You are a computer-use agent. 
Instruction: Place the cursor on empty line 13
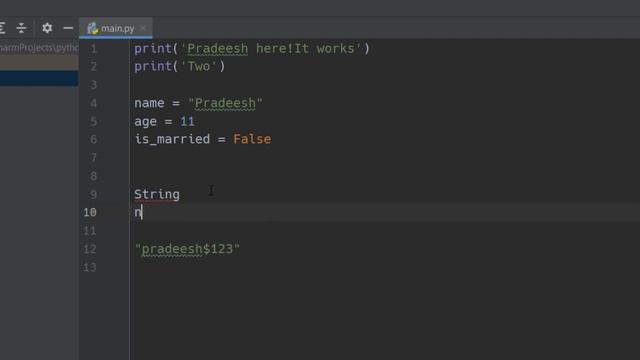click(384, 267)
